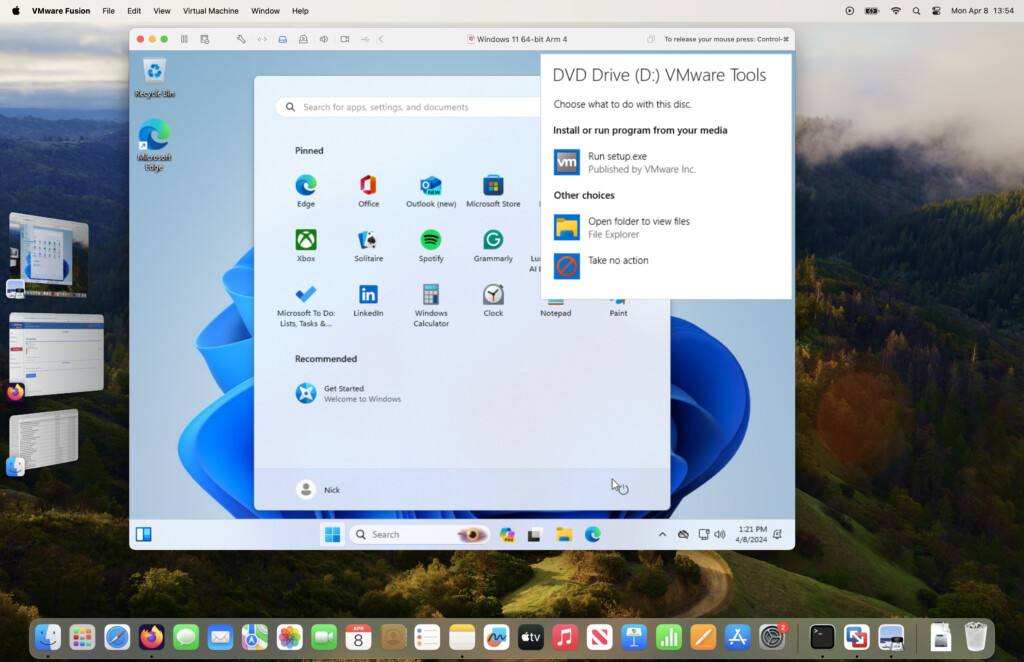Open the Edit menu in menu bar
The height and width of the screenshot is (662, 1024).
pos(134,11)
